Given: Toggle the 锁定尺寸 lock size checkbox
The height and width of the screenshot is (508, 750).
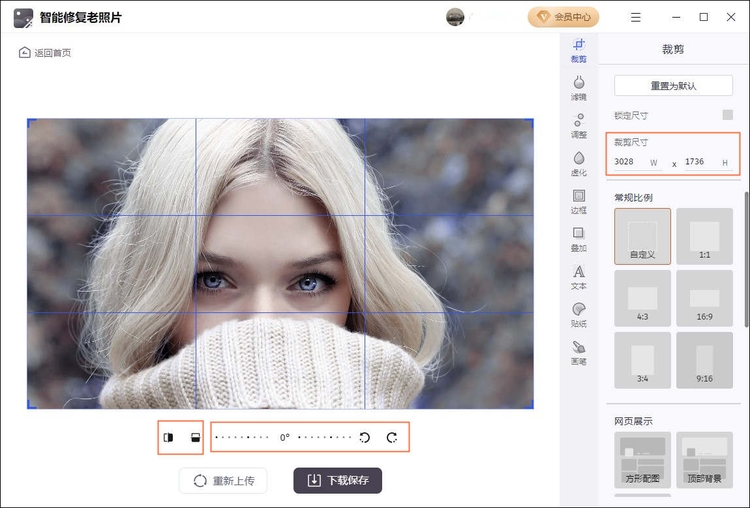Looking at the screenshot, I should [x=728, y=115].
